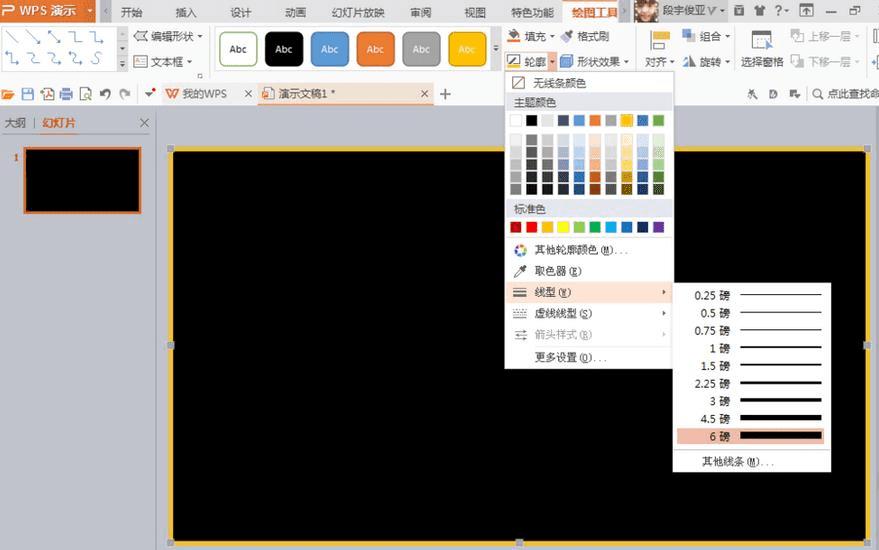Click the skin shirt icon in title bar
Viewport: 879px width, 550px height.
[x=759, y=10]
